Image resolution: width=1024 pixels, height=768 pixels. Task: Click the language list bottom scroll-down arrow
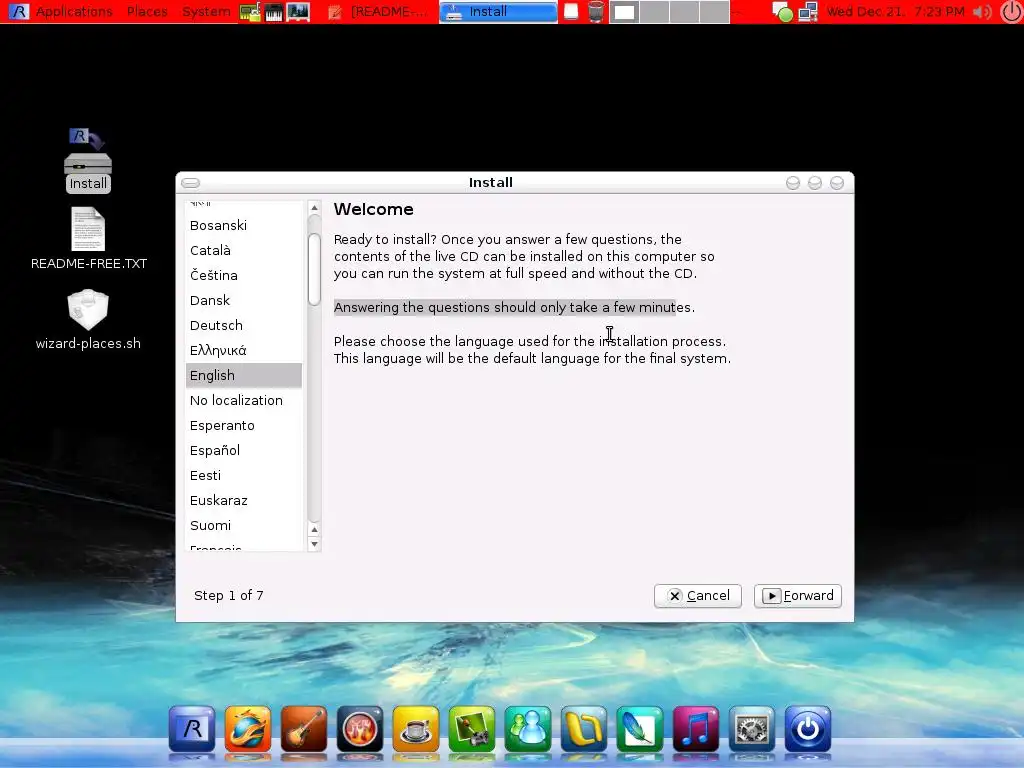pos(314,544)
